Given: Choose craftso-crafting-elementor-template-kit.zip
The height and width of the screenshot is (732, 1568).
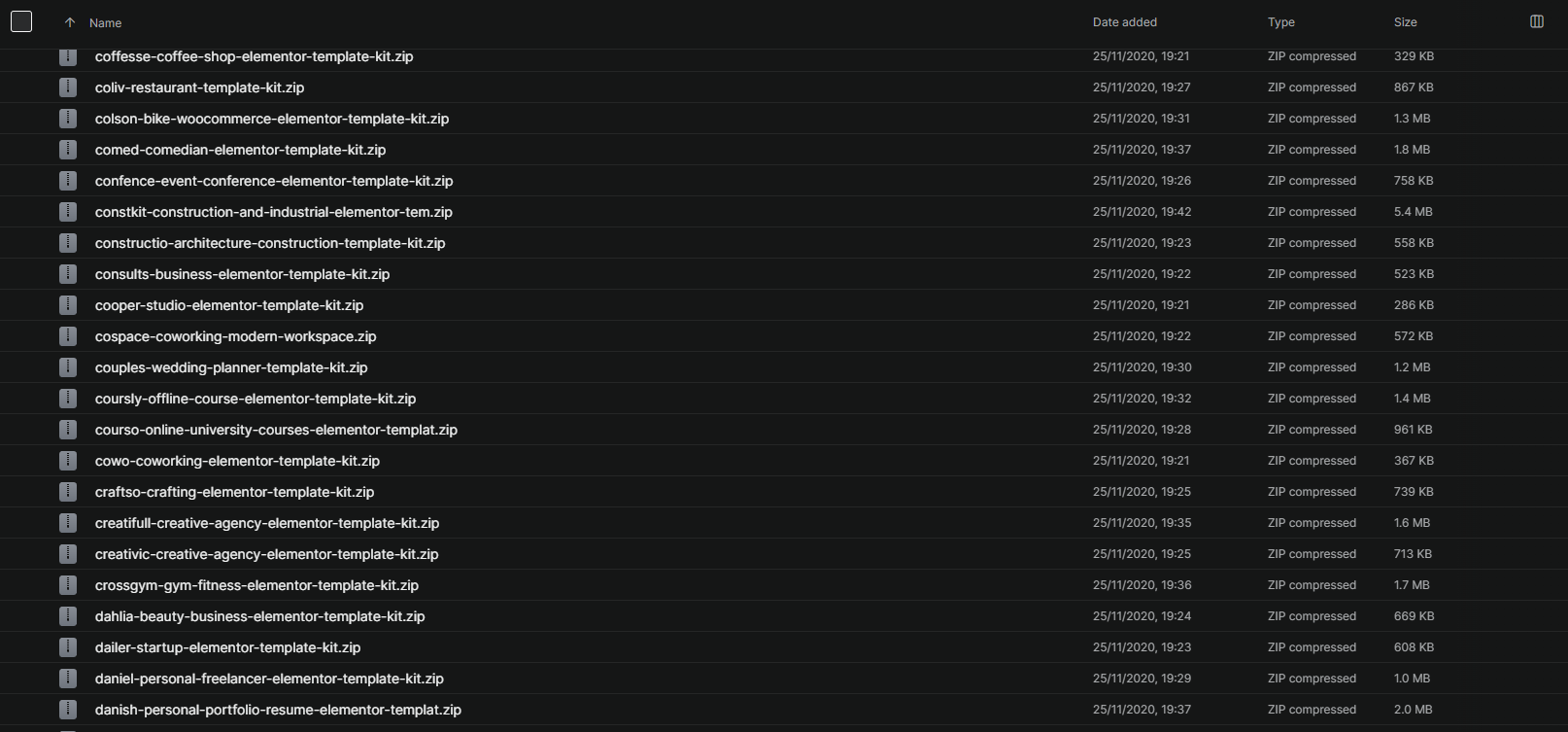Looking at the screenshot, I should point(234,492).
